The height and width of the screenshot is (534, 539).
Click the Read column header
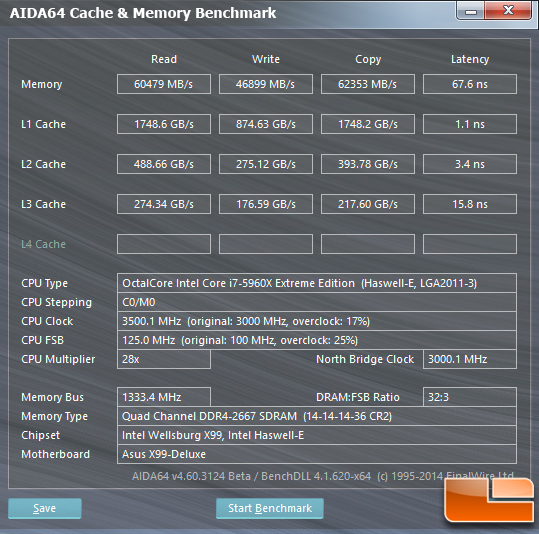click(x=164, y=59)
